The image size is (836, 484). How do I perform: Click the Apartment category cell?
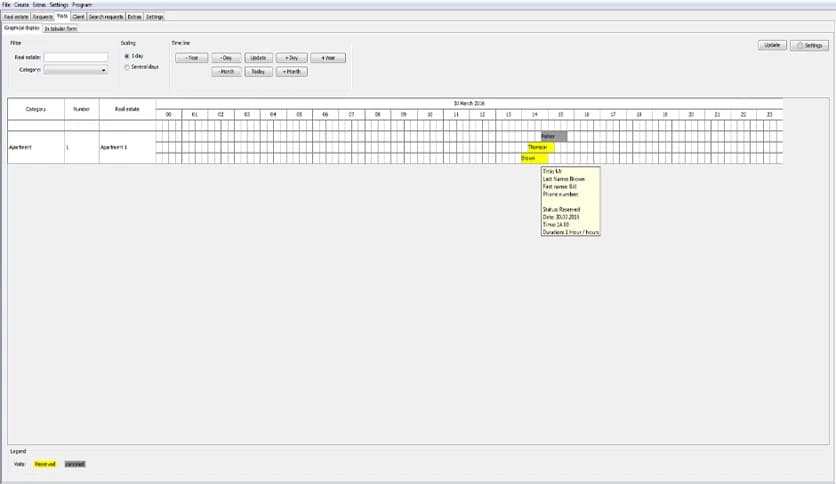coord(36,147)
